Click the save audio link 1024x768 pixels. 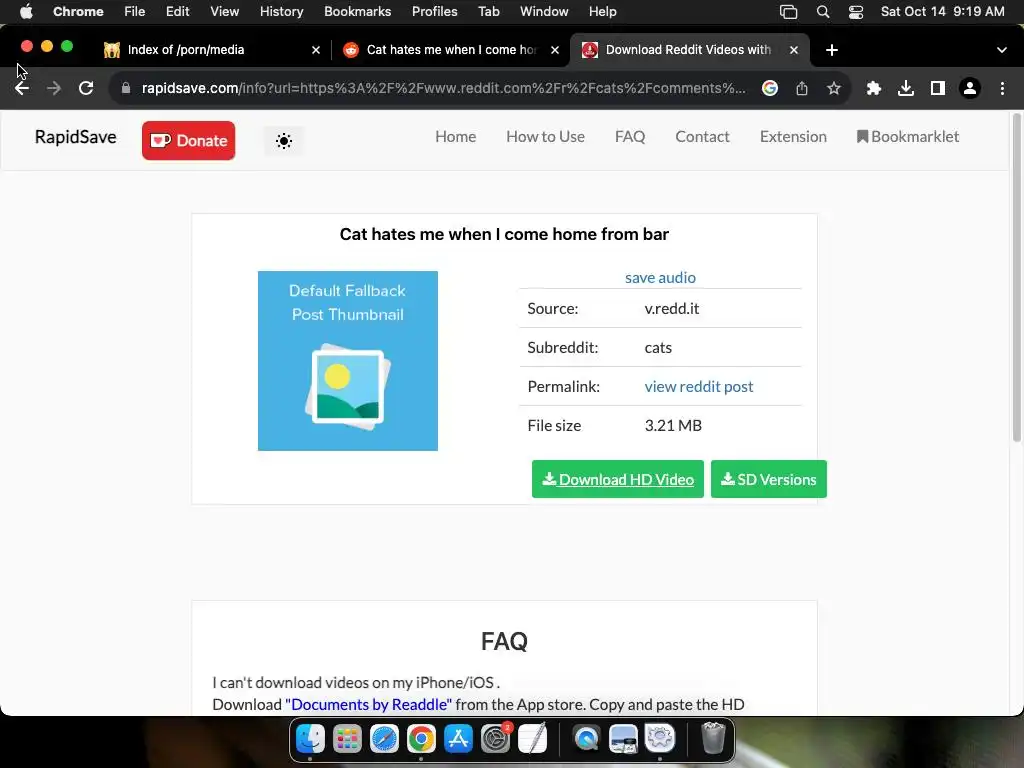(660, 278)
